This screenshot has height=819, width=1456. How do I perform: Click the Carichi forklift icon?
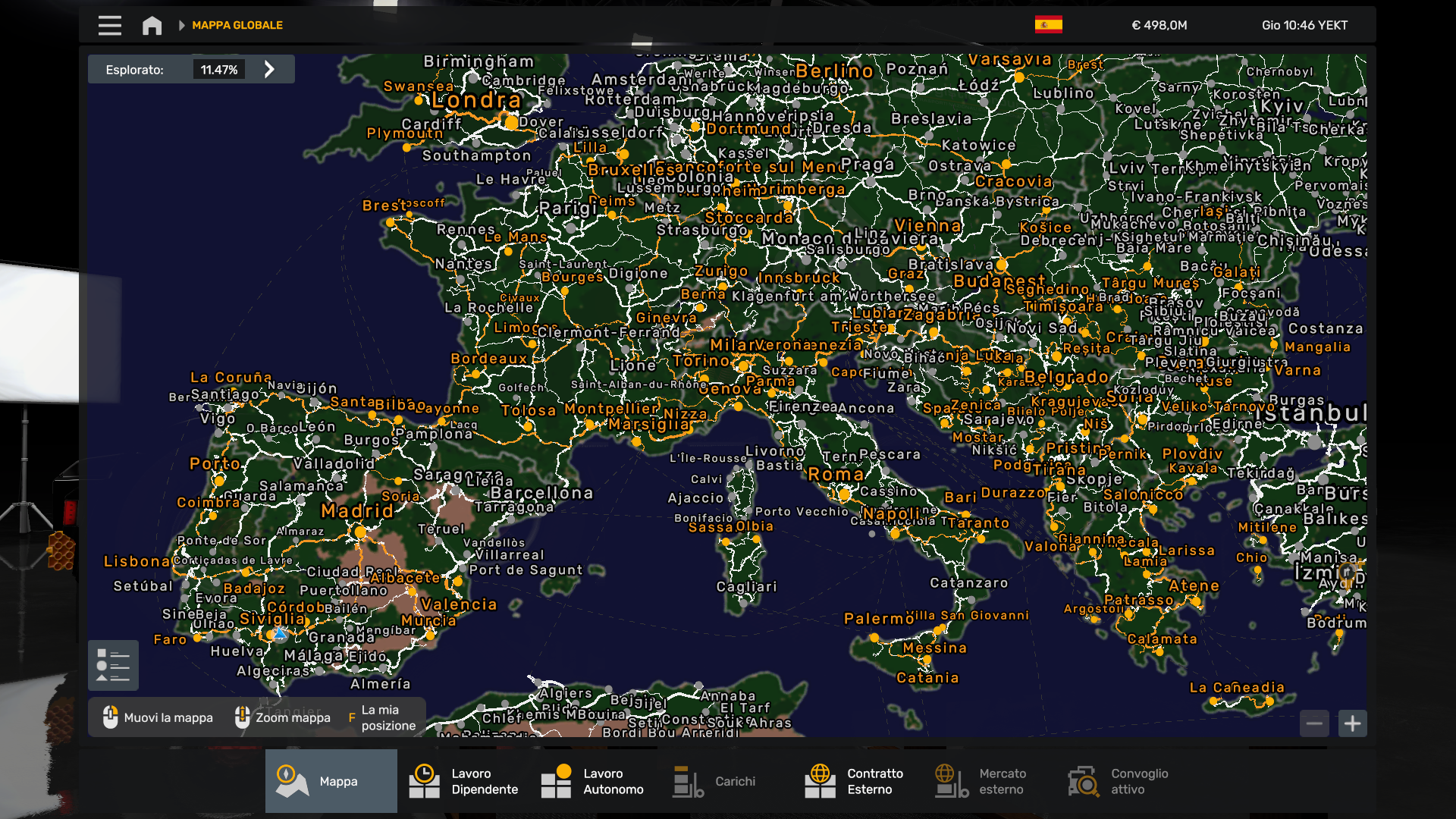688,781
